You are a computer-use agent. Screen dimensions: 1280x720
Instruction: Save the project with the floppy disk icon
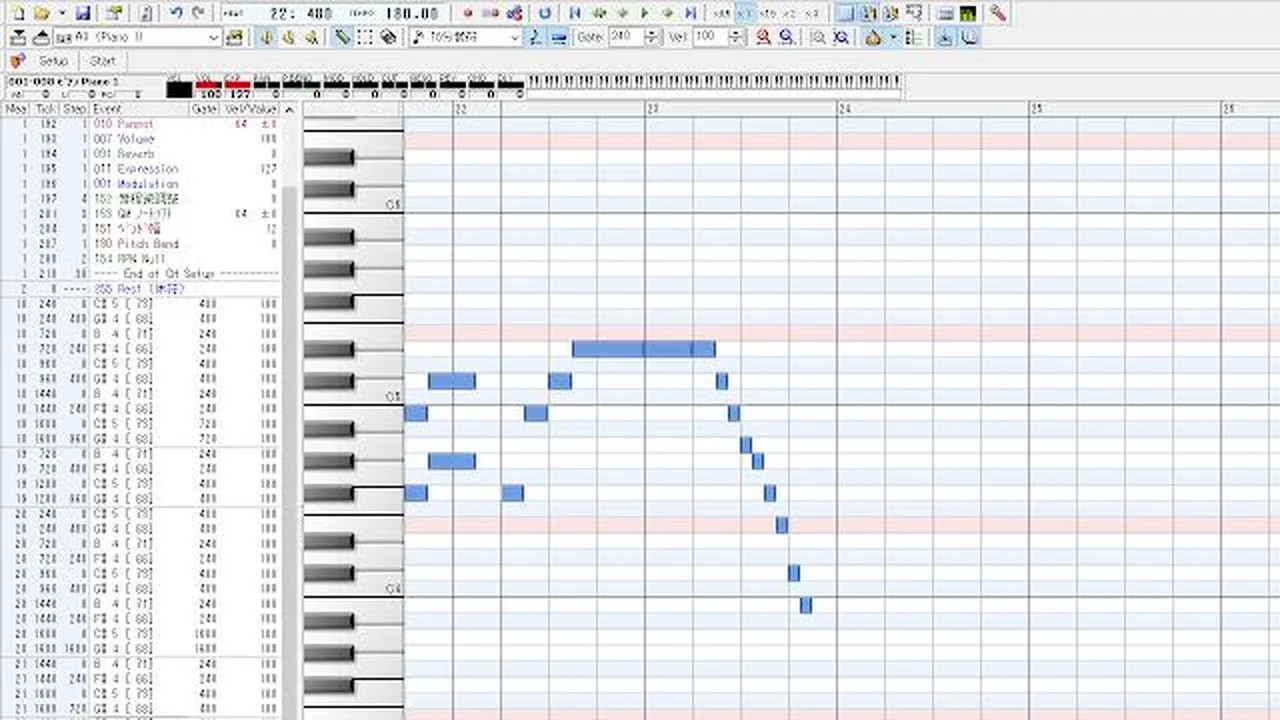click(x=82, y=13)
